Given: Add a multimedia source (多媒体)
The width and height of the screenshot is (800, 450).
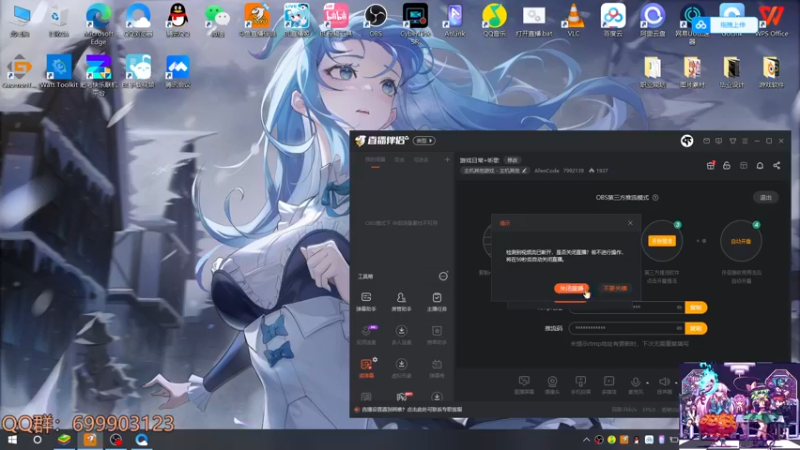Looking at the screenshot, I should [609, 385].
